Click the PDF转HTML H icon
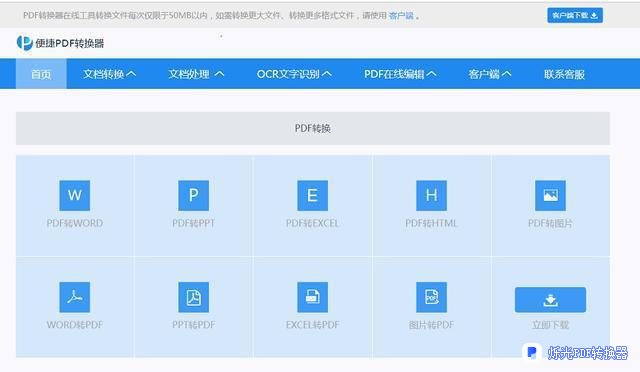 (431, 195)
